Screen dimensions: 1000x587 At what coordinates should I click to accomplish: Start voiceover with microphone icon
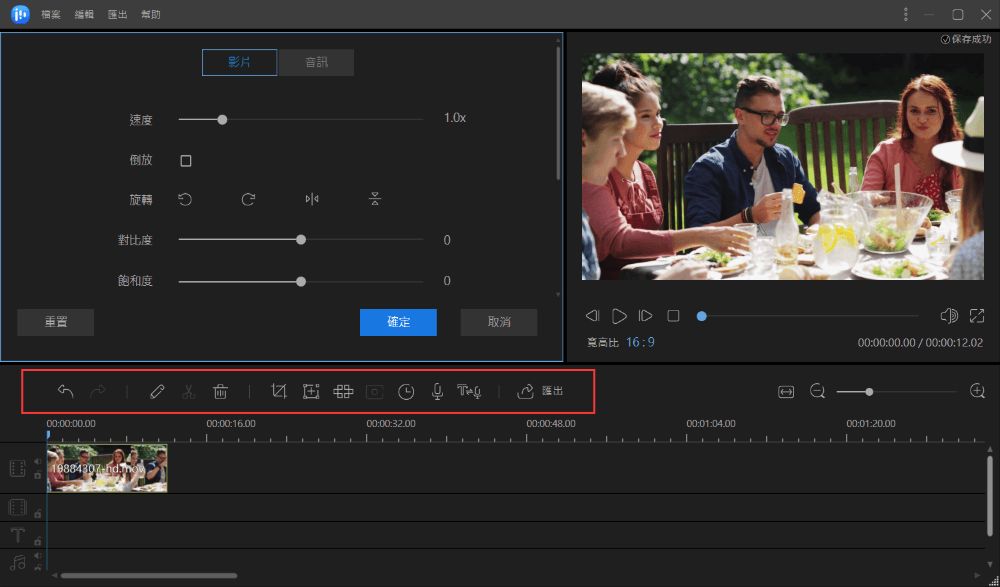pyautogui.click(x=437, y=392)
